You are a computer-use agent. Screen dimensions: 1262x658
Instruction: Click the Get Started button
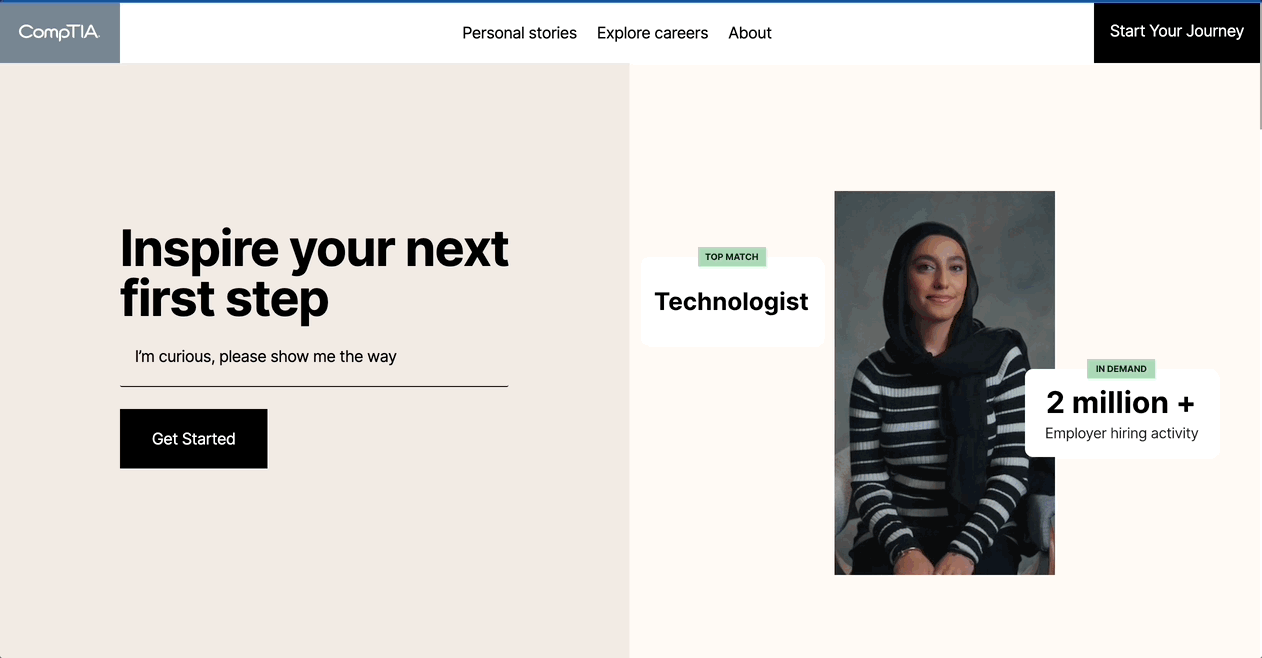tap(193, 438)
